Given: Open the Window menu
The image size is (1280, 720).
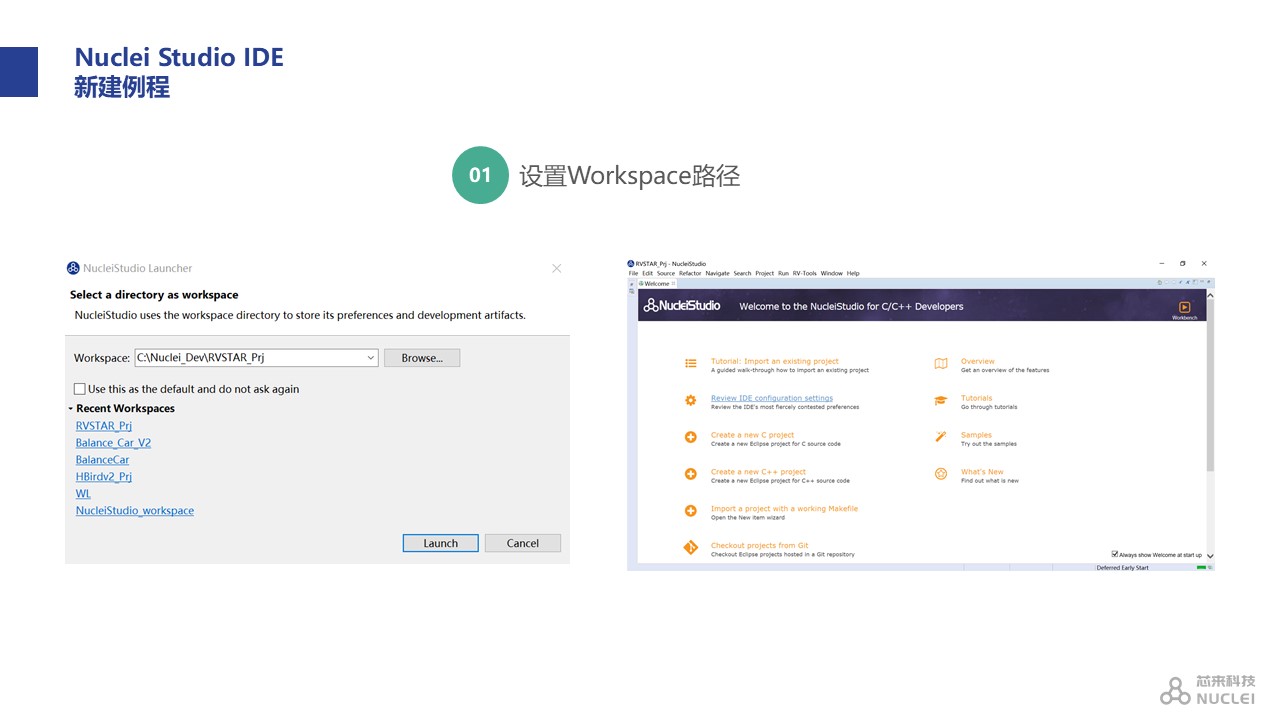Looking at the screenshot, I should [x=832, y=273].
